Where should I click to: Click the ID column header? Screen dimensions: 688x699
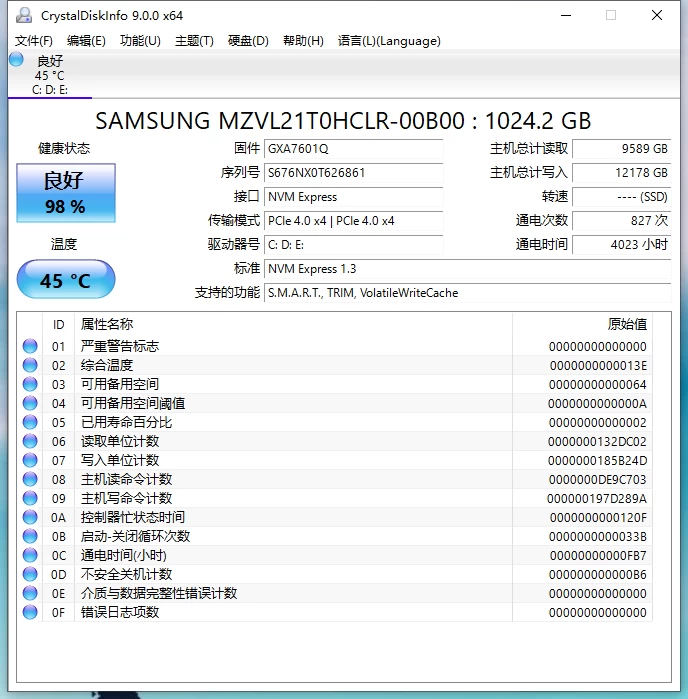point(58,325)
